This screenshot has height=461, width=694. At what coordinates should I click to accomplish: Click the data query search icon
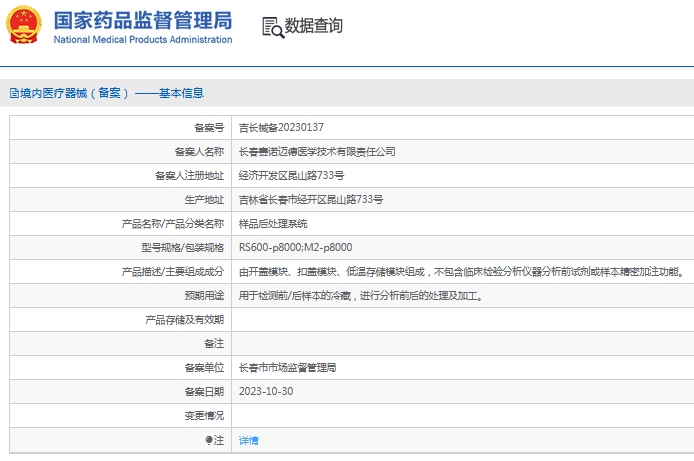(273, 27)
